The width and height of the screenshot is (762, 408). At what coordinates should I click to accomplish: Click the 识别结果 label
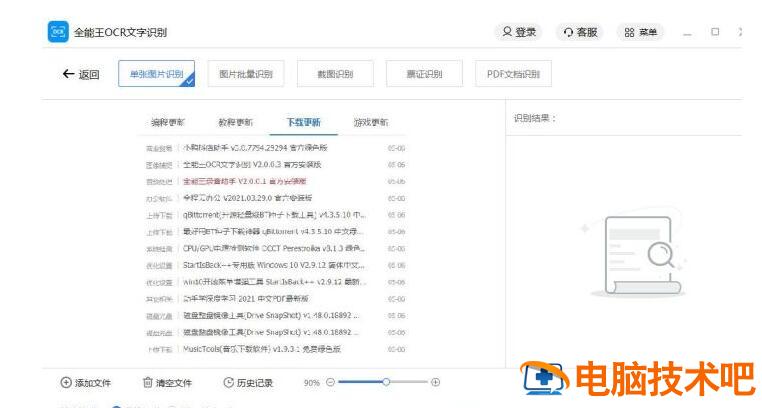point(534,118)
